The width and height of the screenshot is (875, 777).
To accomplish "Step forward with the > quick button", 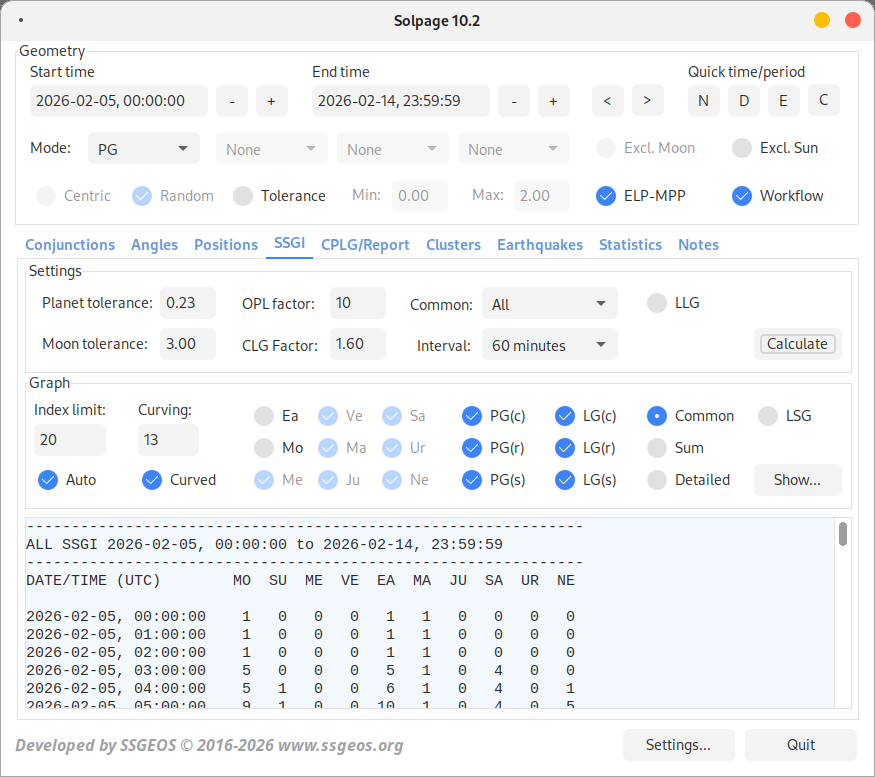I will tap(647, 100).
